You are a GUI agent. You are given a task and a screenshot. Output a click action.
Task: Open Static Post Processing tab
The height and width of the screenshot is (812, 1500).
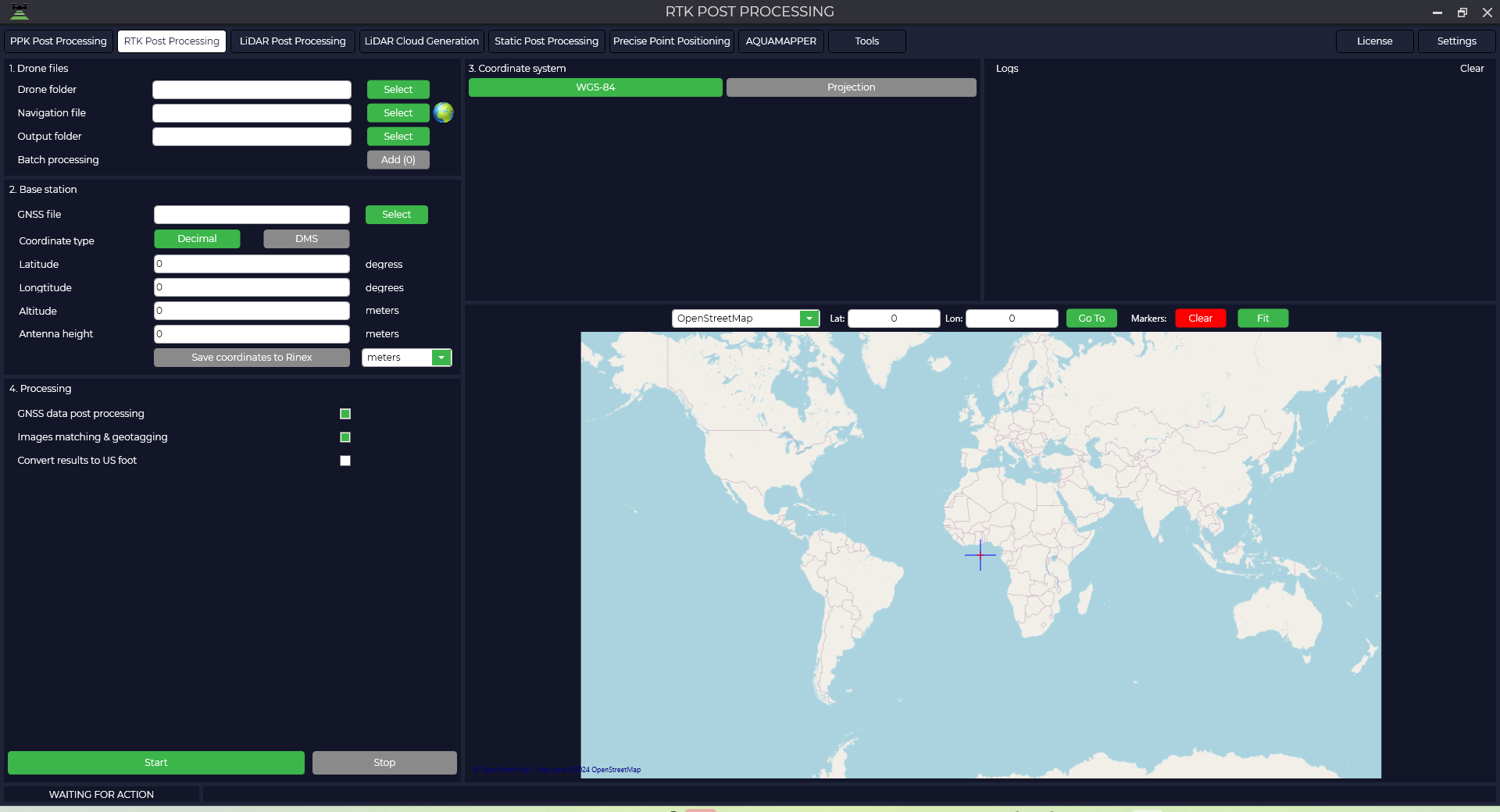pyautogui.click(x=546, y=41)
